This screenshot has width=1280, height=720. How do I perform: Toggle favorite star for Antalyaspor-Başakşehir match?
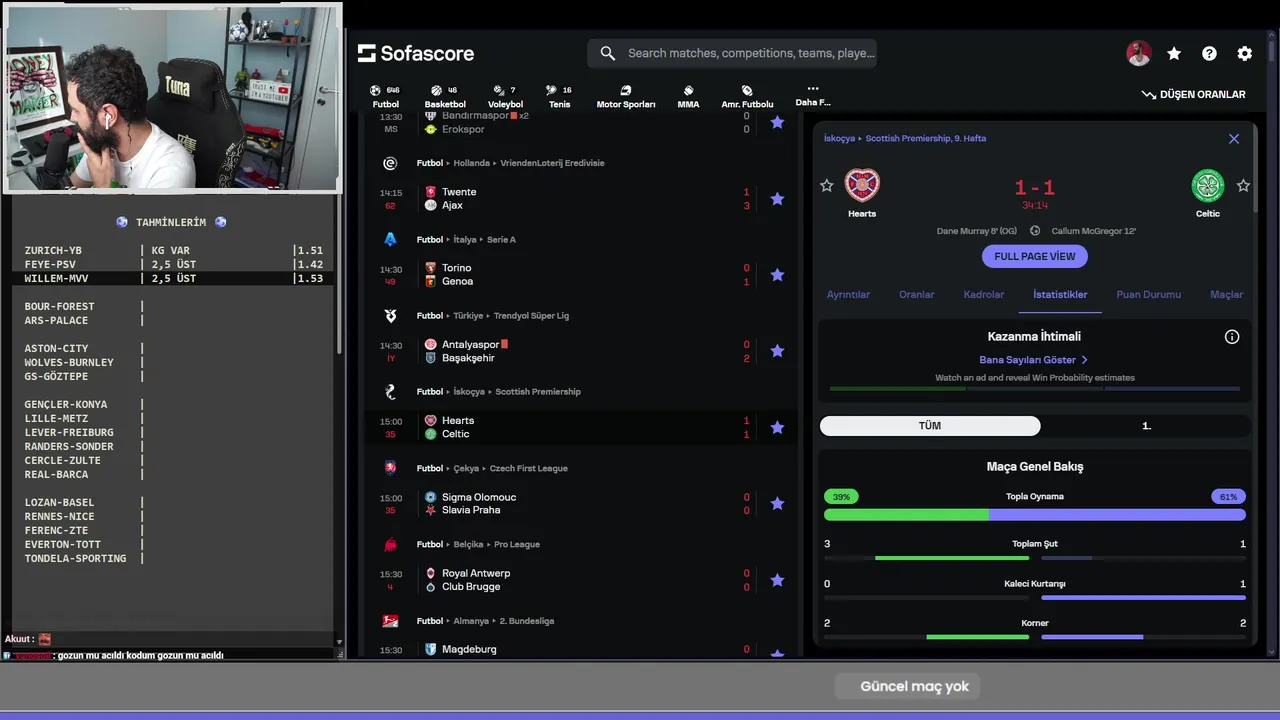tap(777, 351)
